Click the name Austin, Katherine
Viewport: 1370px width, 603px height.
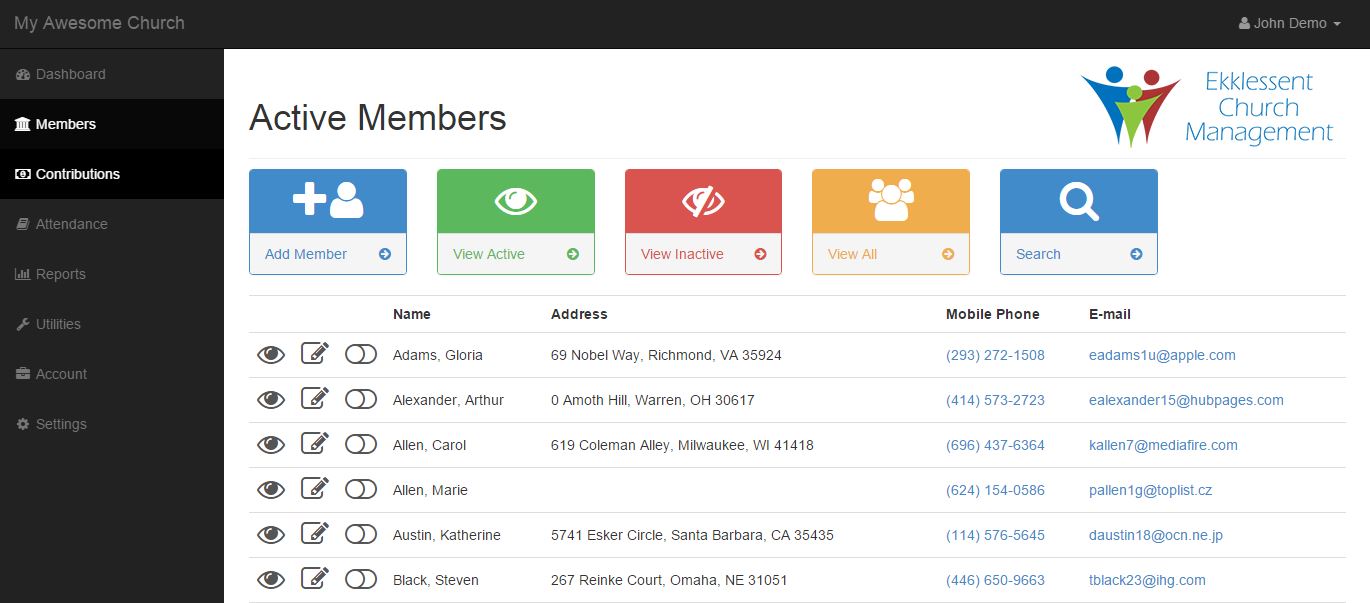pos(447,535)
